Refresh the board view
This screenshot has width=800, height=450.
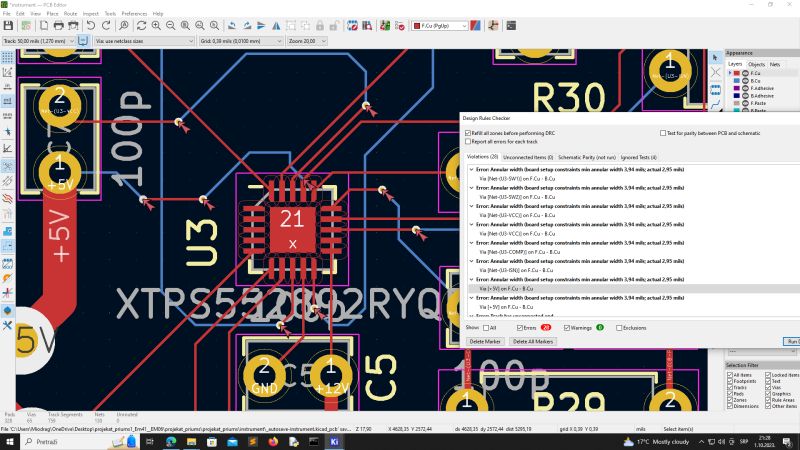(x=141, y=26)
